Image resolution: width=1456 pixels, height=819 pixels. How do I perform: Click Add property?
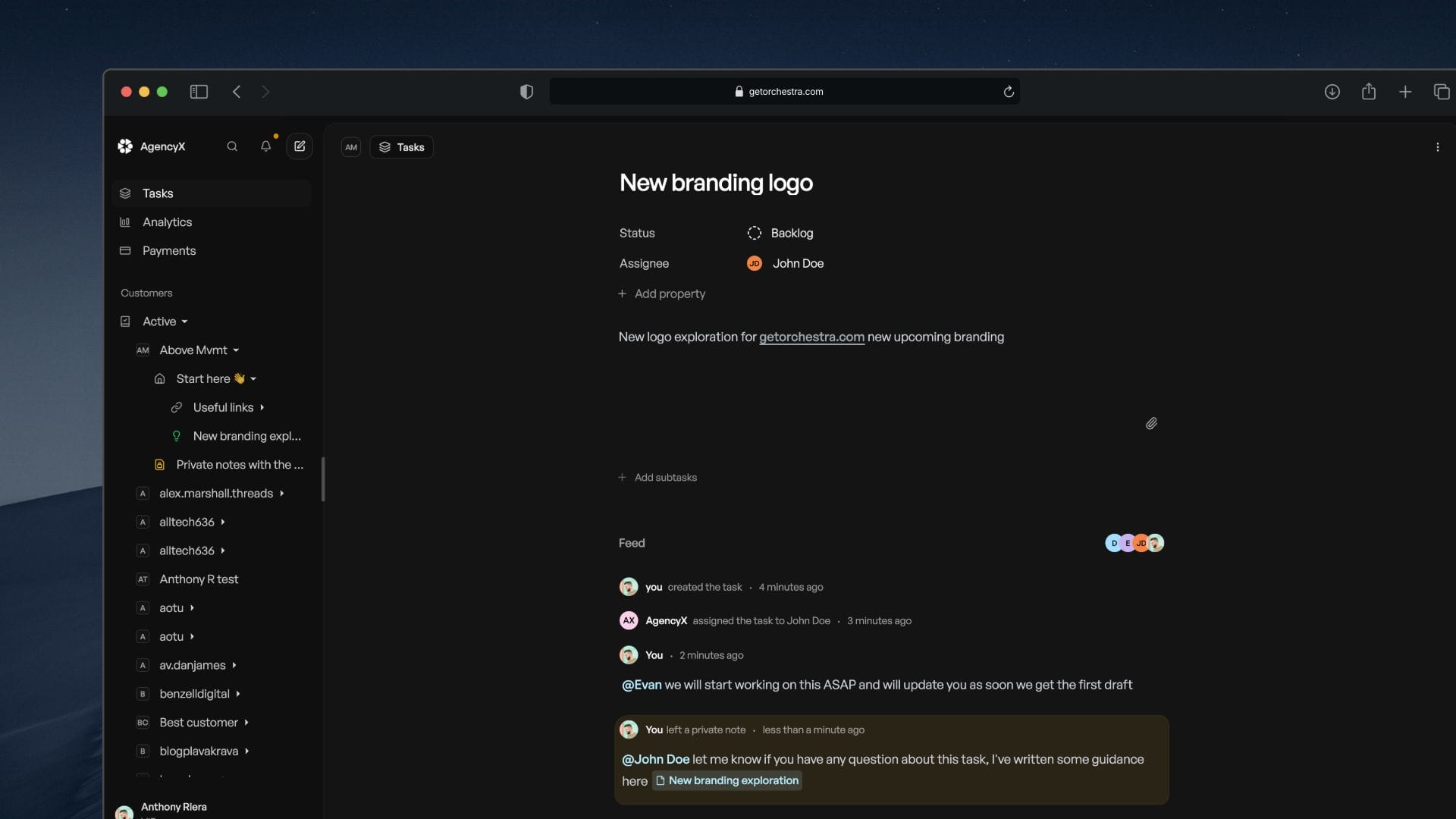click(669, 293)
